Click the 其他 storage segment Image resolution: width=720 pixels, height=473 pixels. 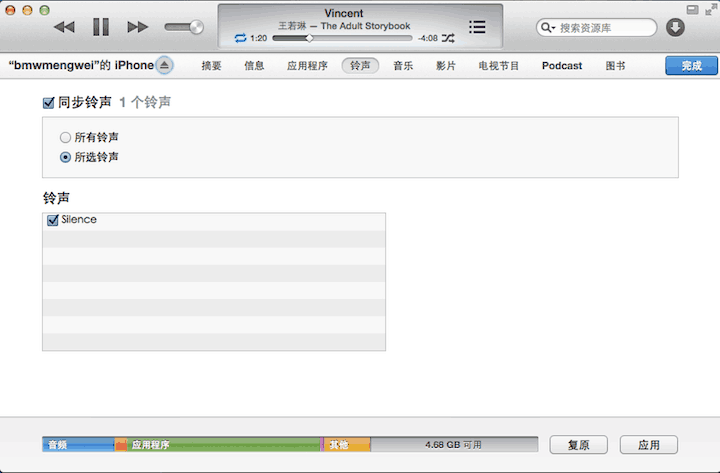coord(347,445)
